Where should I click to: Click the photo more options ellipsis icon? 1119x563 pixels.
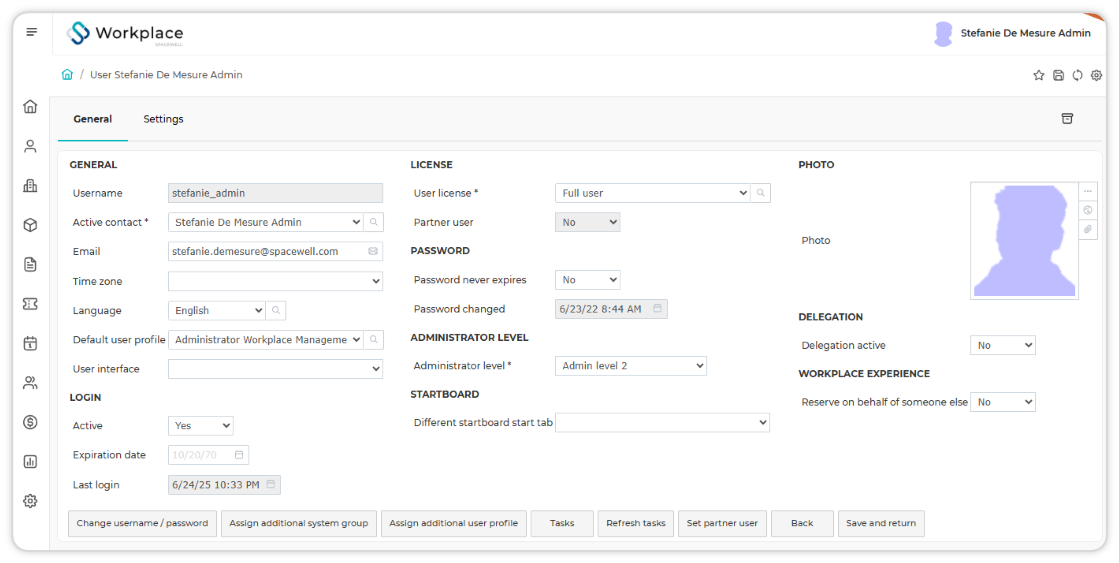pyautogui.click(x=1088, y=191)
